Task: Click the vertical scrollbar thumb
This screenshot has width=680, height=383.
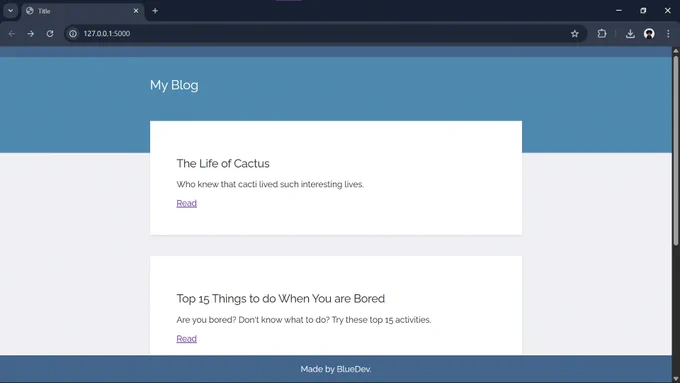Action: click(676, 151)
